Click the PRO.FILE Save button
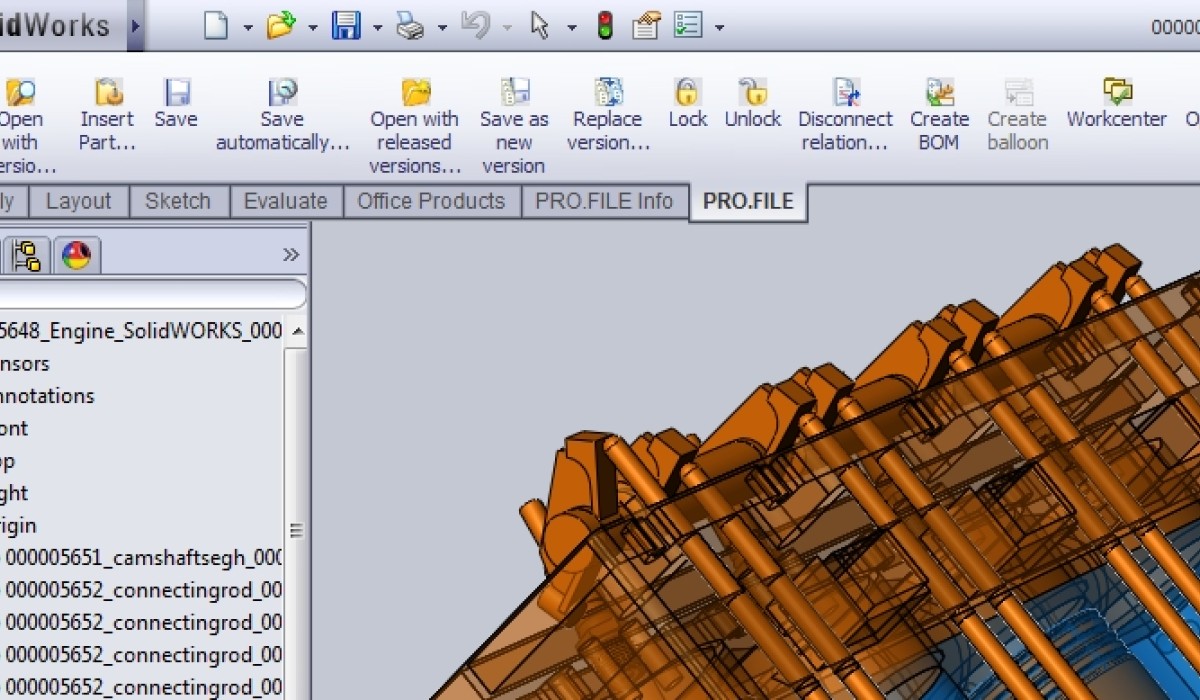 176,94
